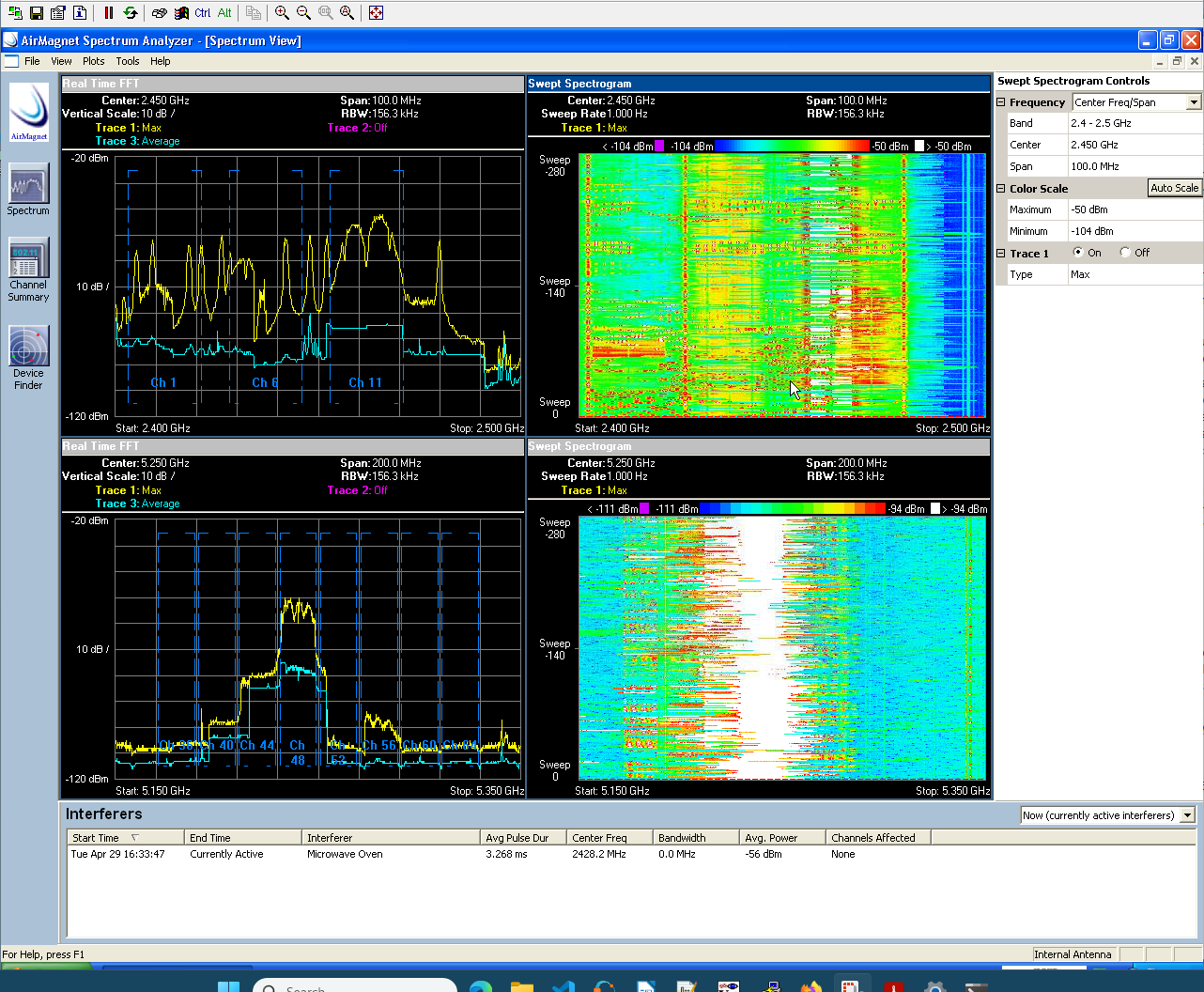Click the save floppy disk icon

(x=37, y=13)
